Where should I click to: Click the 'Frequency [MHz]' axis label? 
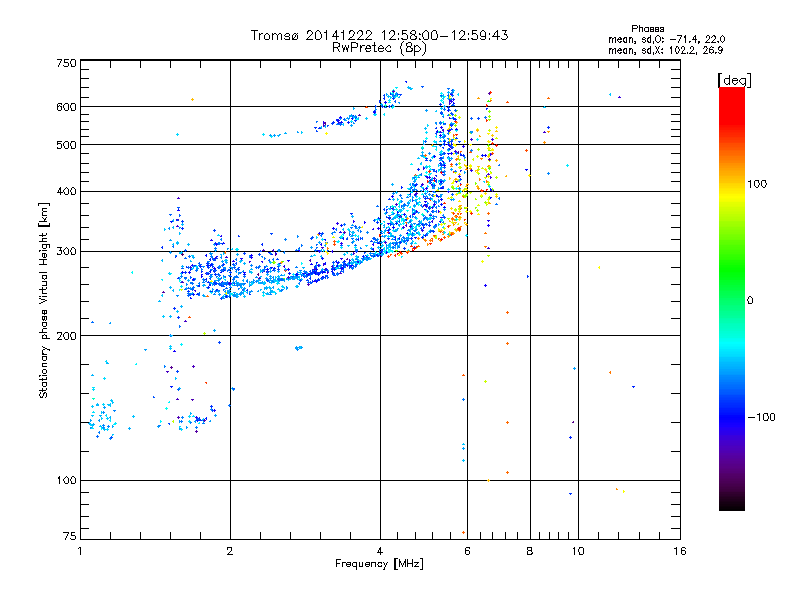tap(379, 564)
